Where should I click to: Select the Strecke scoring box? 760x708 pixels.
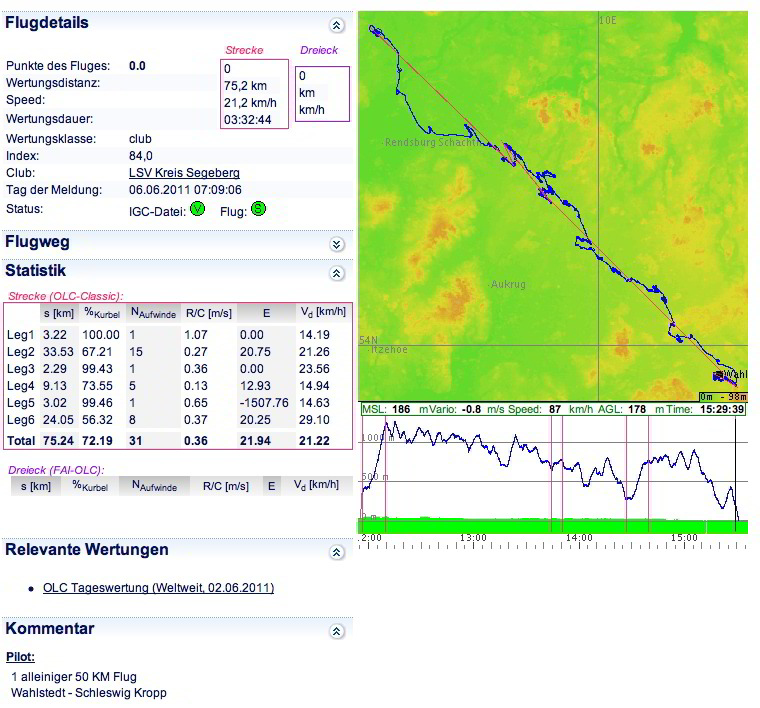point(255,94)
